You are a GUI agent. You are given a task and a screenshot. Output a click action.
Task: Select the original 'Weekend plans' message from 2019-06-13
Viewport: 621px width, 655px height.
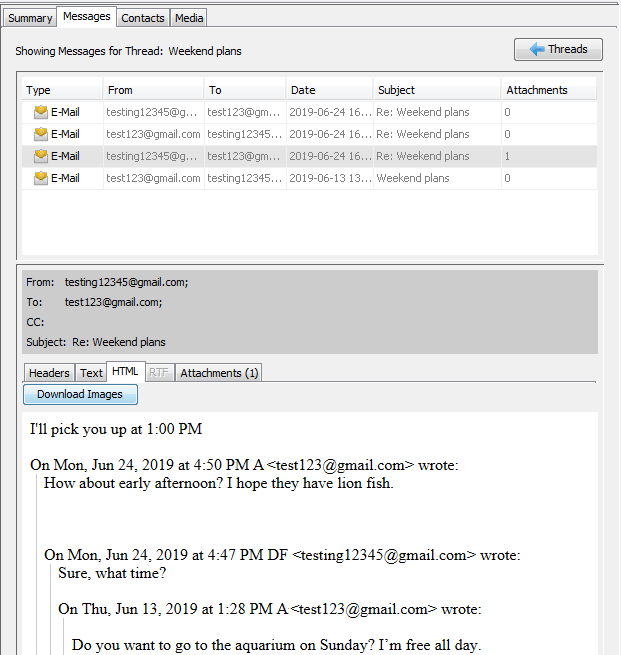coord(309,178)
